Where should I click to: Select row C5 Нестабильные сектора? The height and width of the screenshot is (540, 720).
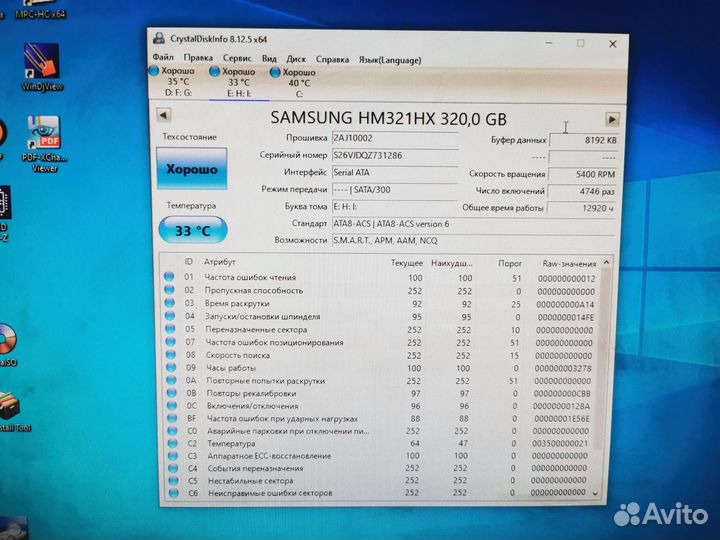click(x=380, y=480)
